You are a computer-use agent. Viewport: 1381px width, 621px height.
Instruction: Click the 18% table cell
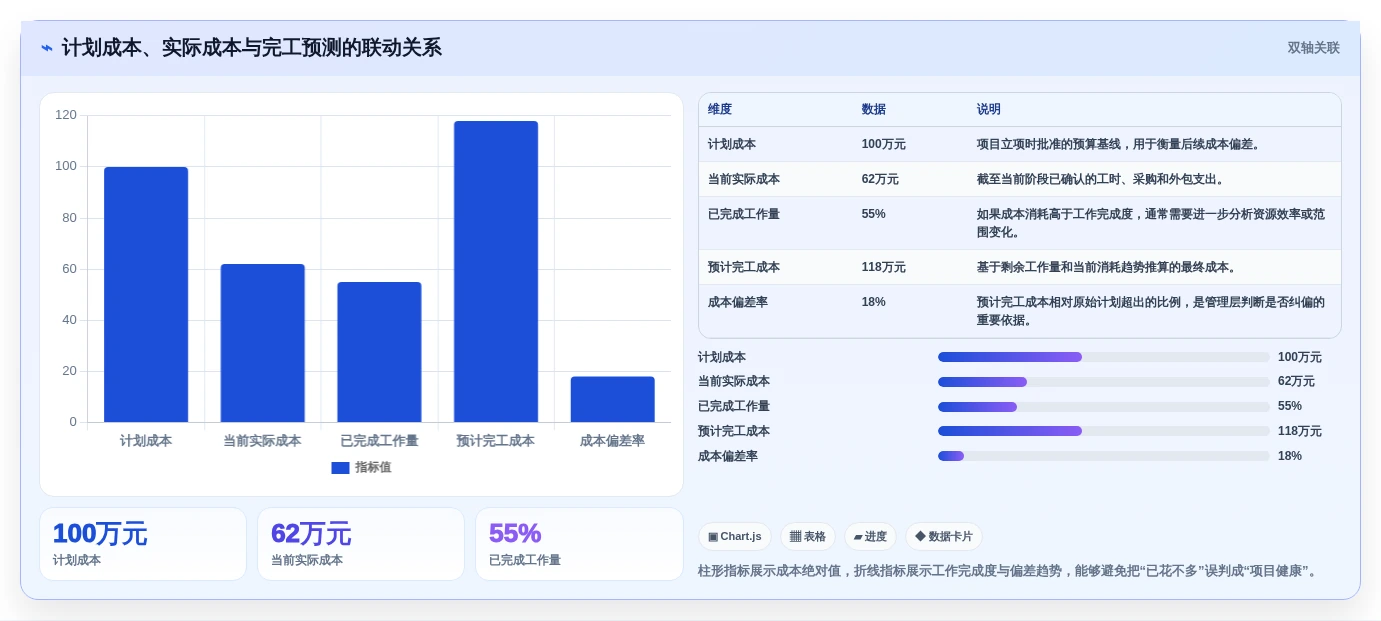pyautogui.click(x=874, y=302)
